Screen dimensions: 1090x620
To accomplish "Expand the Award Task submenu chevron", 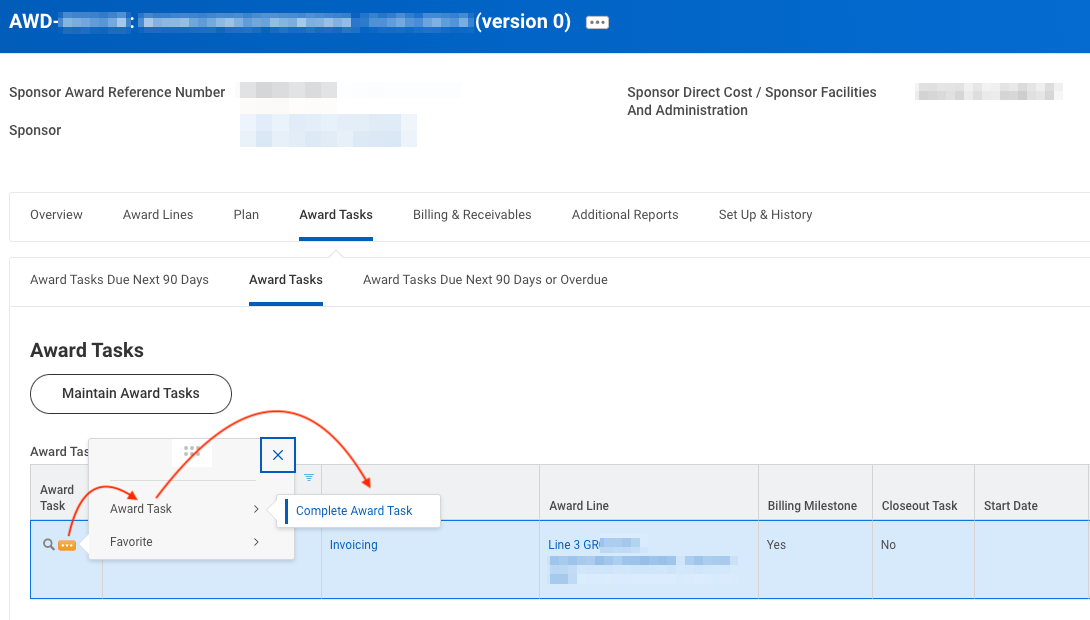I will pos(257,509).
